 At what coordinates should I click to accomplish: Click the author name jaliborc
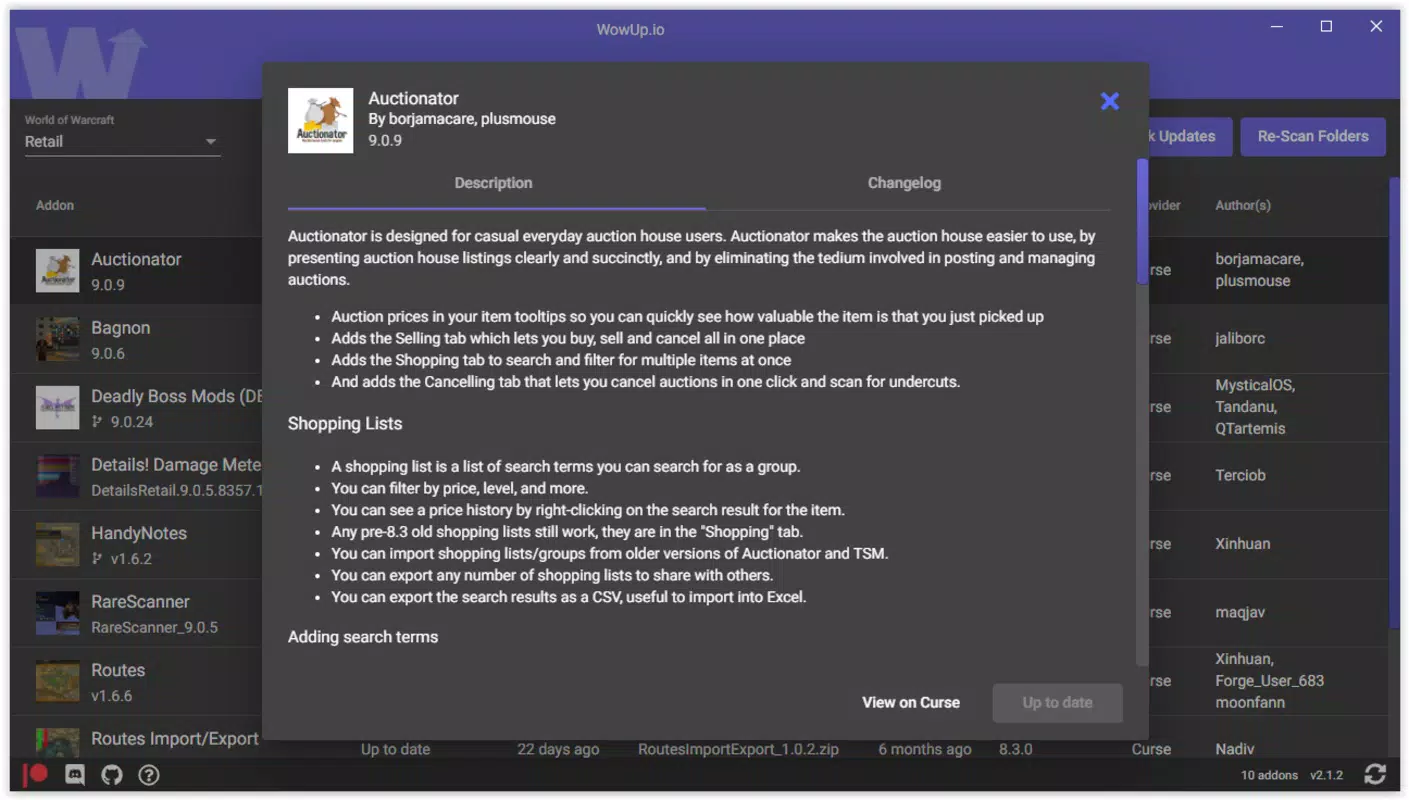(1240, 339)
